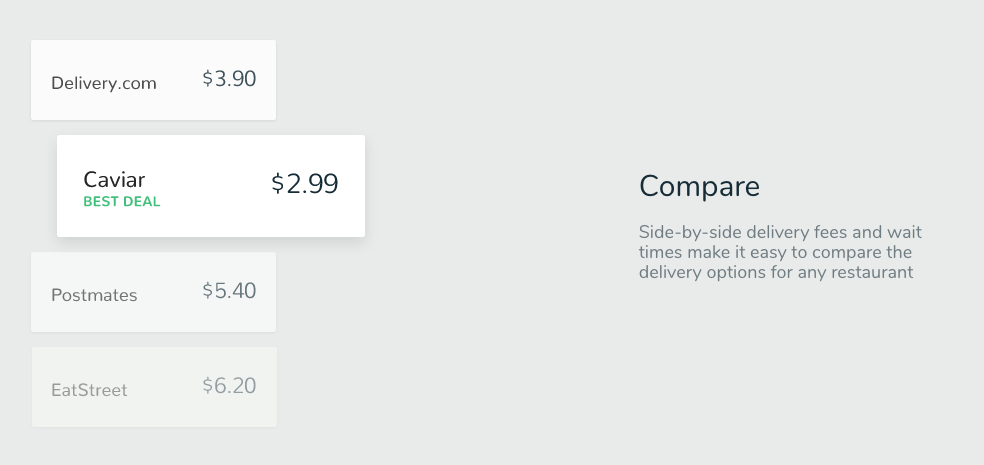The height and width of the screenshot is (465, 984).
Task: Click the dollar sign on Delivery.com price
Action: 208,79
